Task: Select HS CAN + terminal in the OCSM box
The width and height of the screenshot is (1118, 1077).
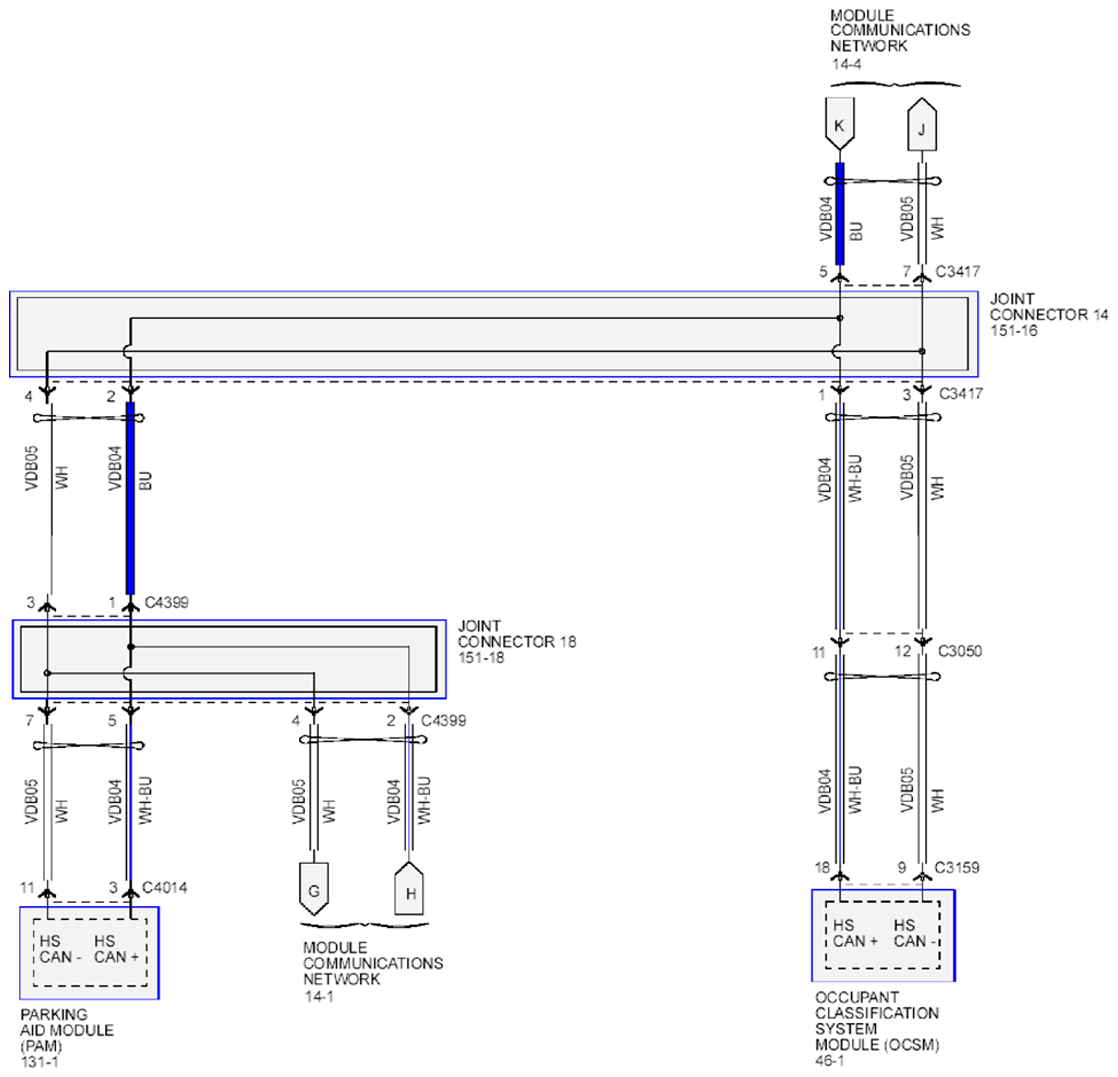Action: click(855, 933)
